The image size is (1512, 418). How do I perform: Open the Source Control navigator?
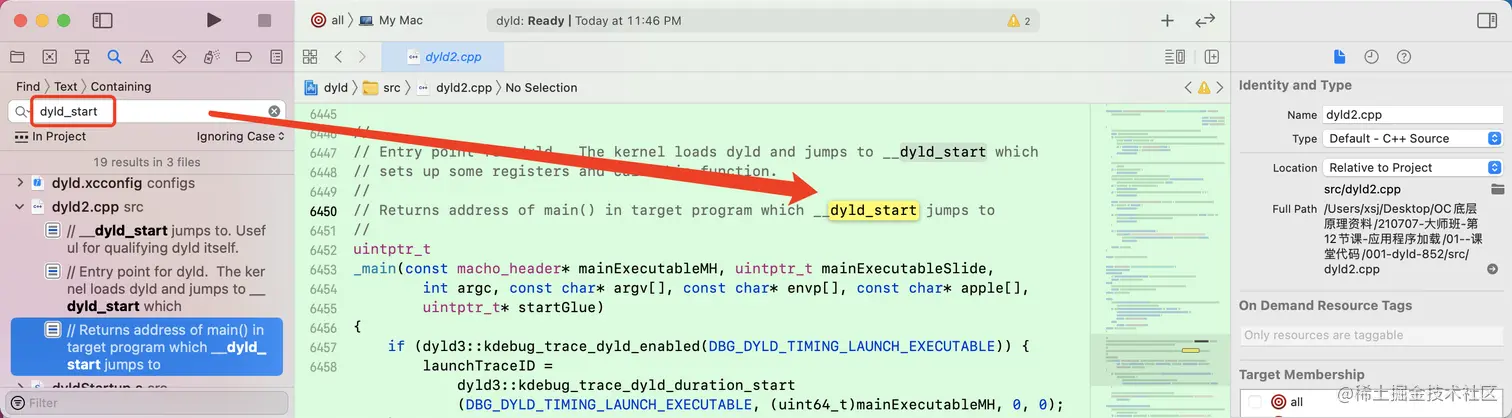click(49, 57)
